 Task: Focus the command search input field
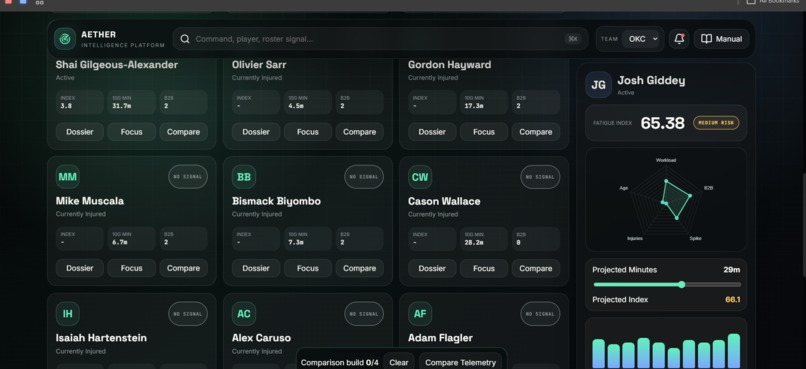pos(380,39)
